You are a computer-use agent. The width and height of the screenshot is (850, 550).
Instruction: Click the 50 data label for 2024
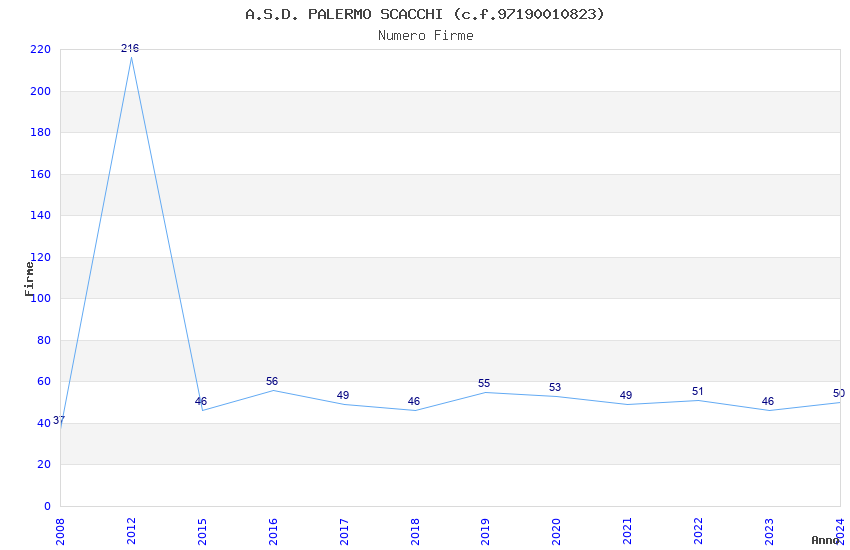pyautogui.click(x=839, y=393)
